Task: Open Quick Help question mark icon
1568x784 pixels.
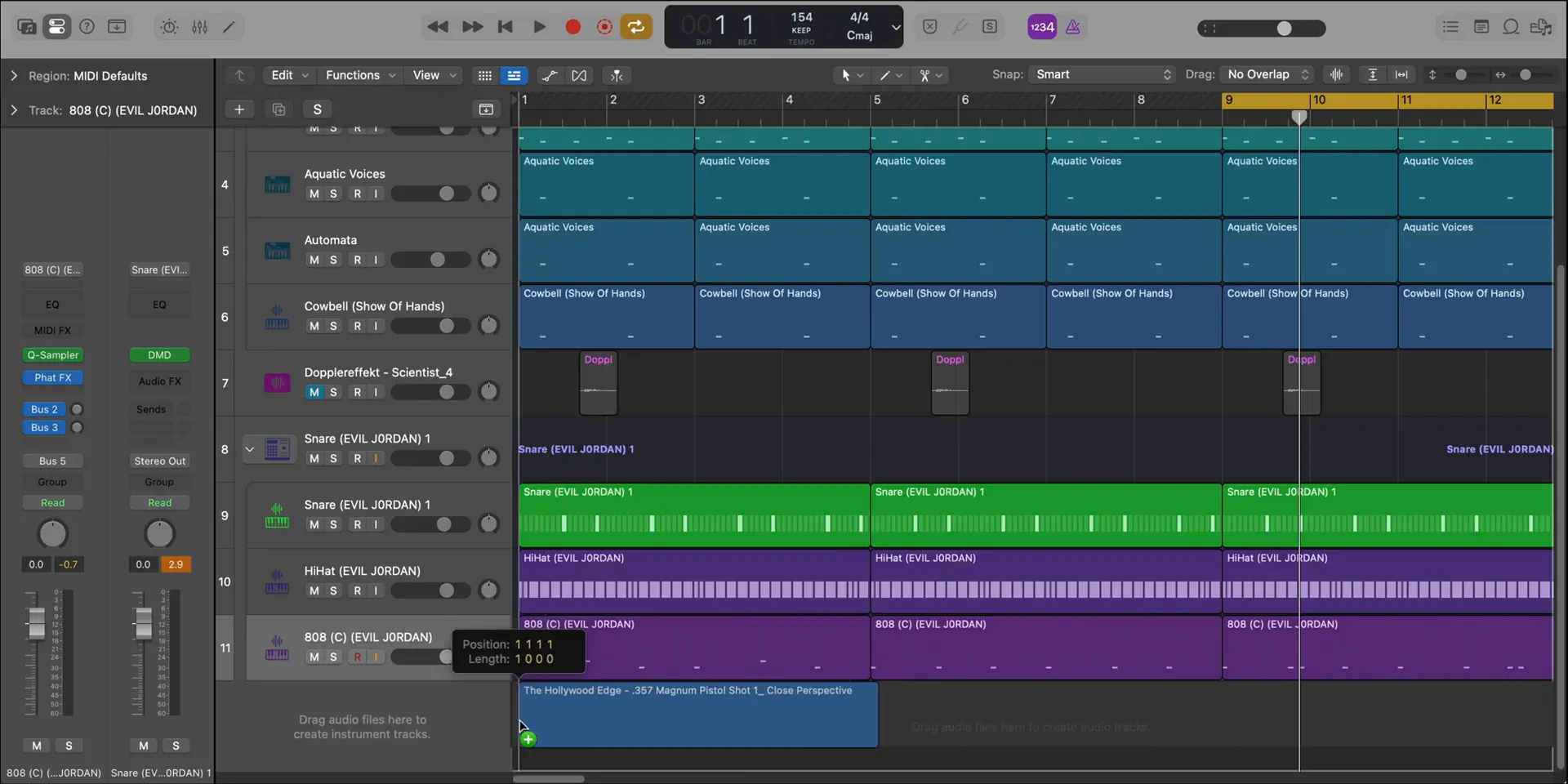Action: [87, 27]
